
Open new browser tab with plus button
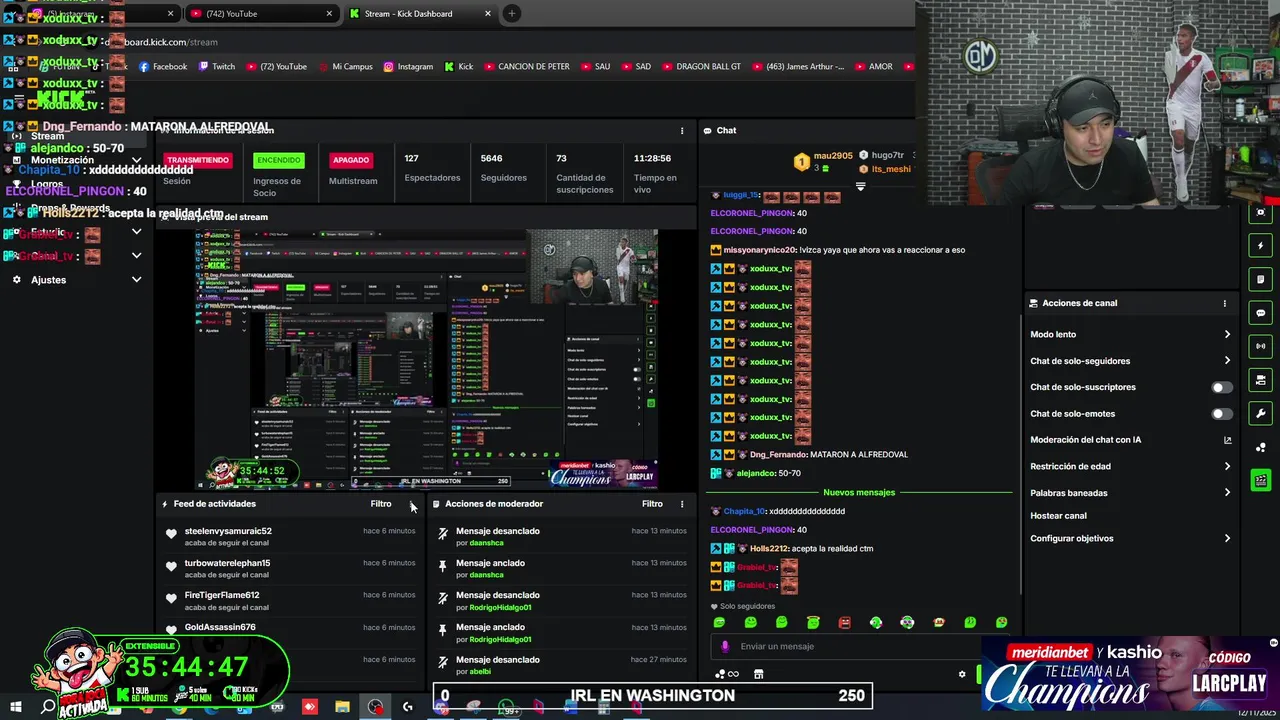click(x=511, y=13)
